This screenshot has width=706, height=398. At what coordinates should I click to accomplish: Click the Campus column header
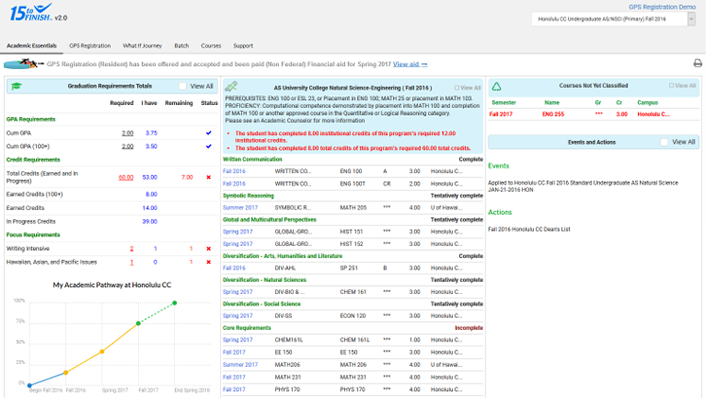pyautogui.click(x=647, y=103)
